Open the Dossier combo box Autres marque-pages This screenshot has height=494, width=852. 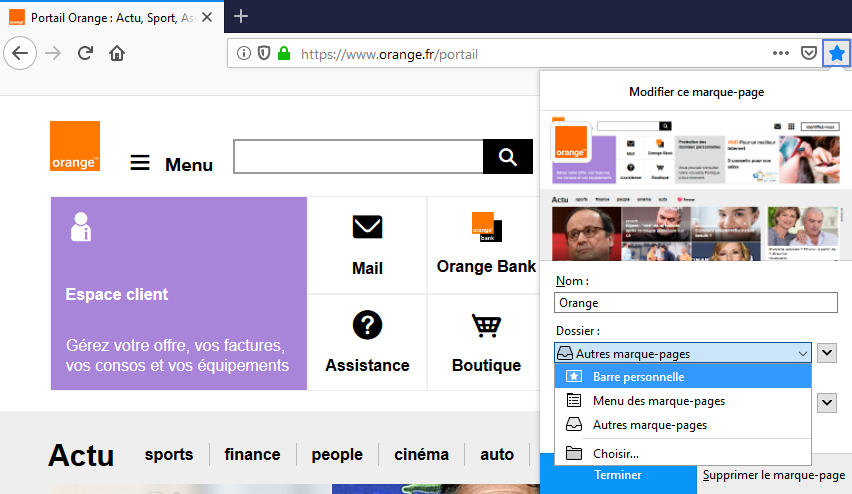pos(682,353)
